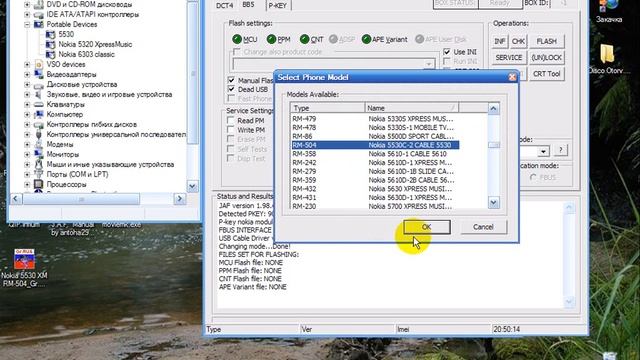Click the models list scrollbar thumb

(x=493, y=145)
